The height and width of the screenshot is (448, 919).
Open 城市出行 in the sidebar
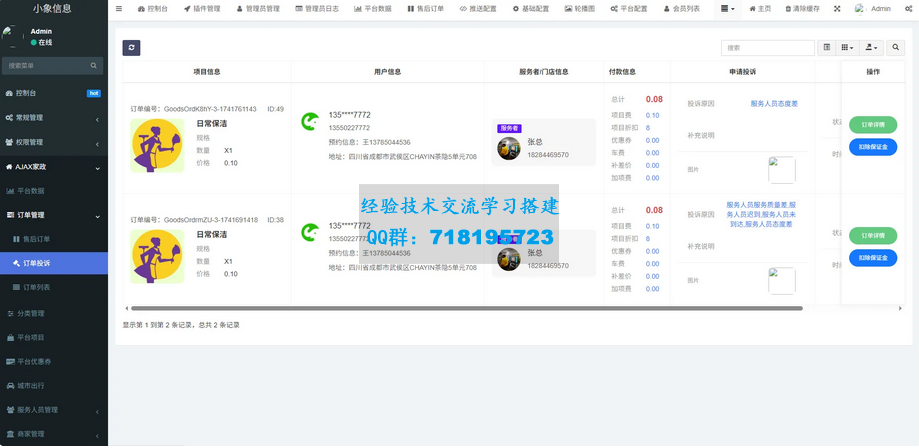[x=54, y=386]
